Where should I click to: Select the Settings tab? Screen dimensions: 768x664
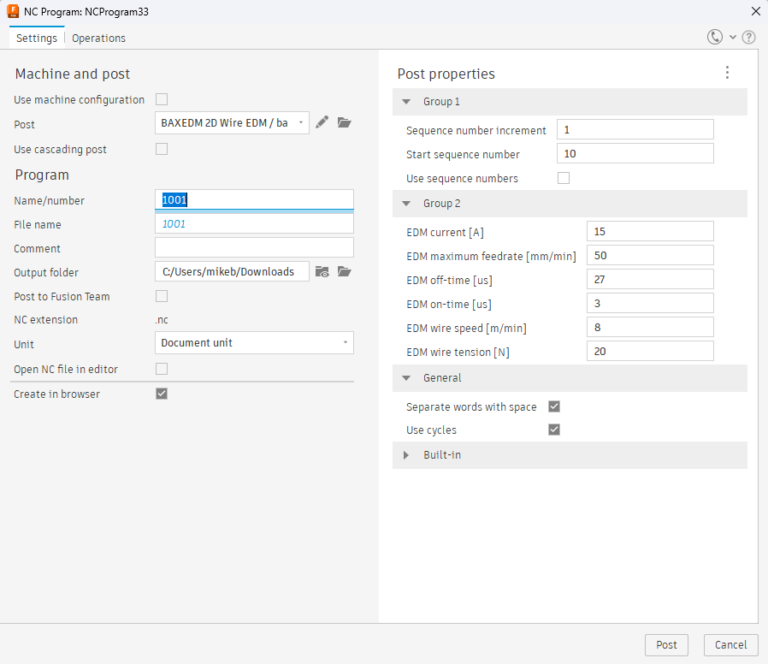37,38
